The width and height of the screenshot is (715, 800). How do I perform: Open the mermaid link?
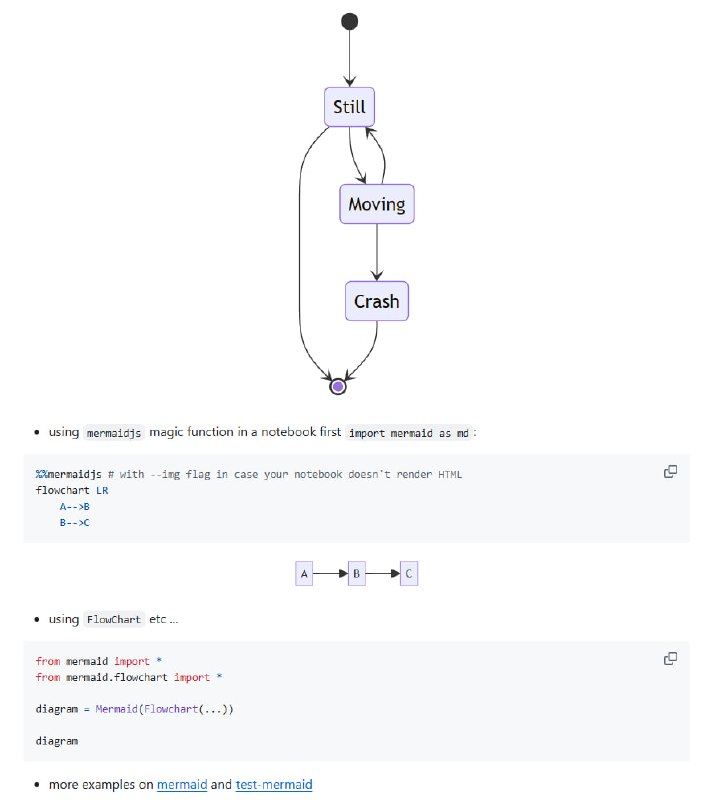click(x=182, y=784)
